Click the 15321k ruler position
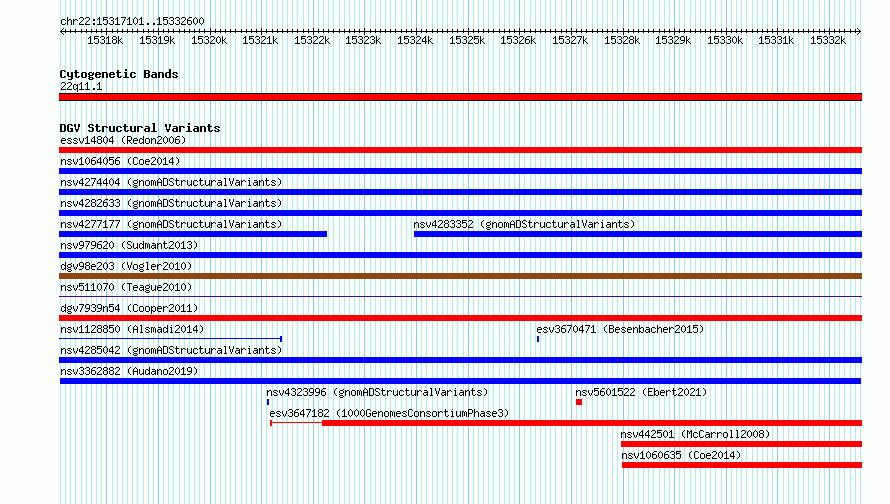 coord(260,40)
